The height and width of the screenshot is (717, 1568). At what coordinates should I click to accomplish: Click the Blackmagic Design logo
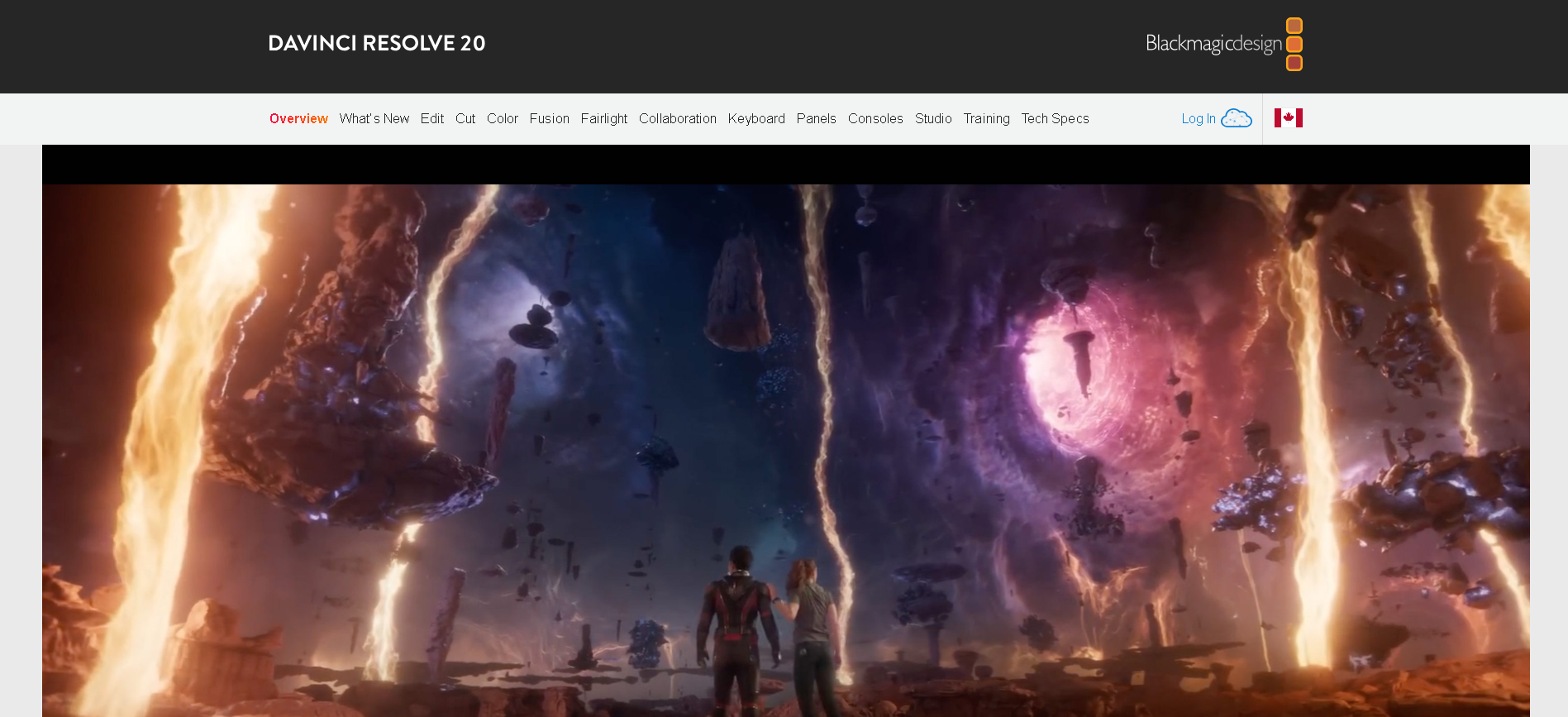coord(1224,44)
